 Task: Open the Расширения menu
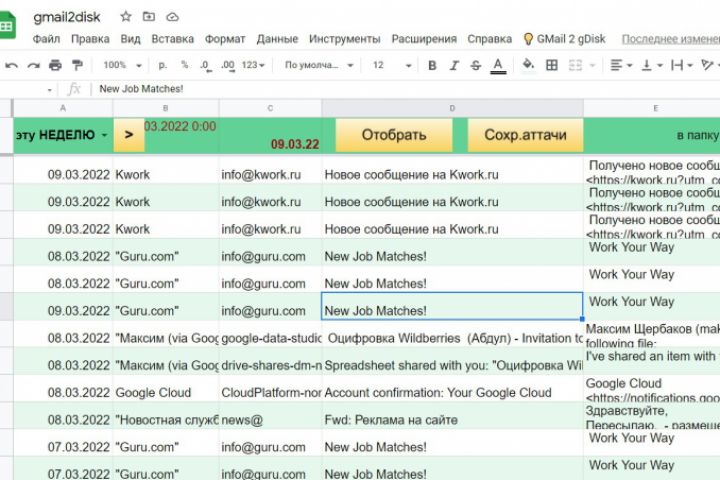coord(424,39)
